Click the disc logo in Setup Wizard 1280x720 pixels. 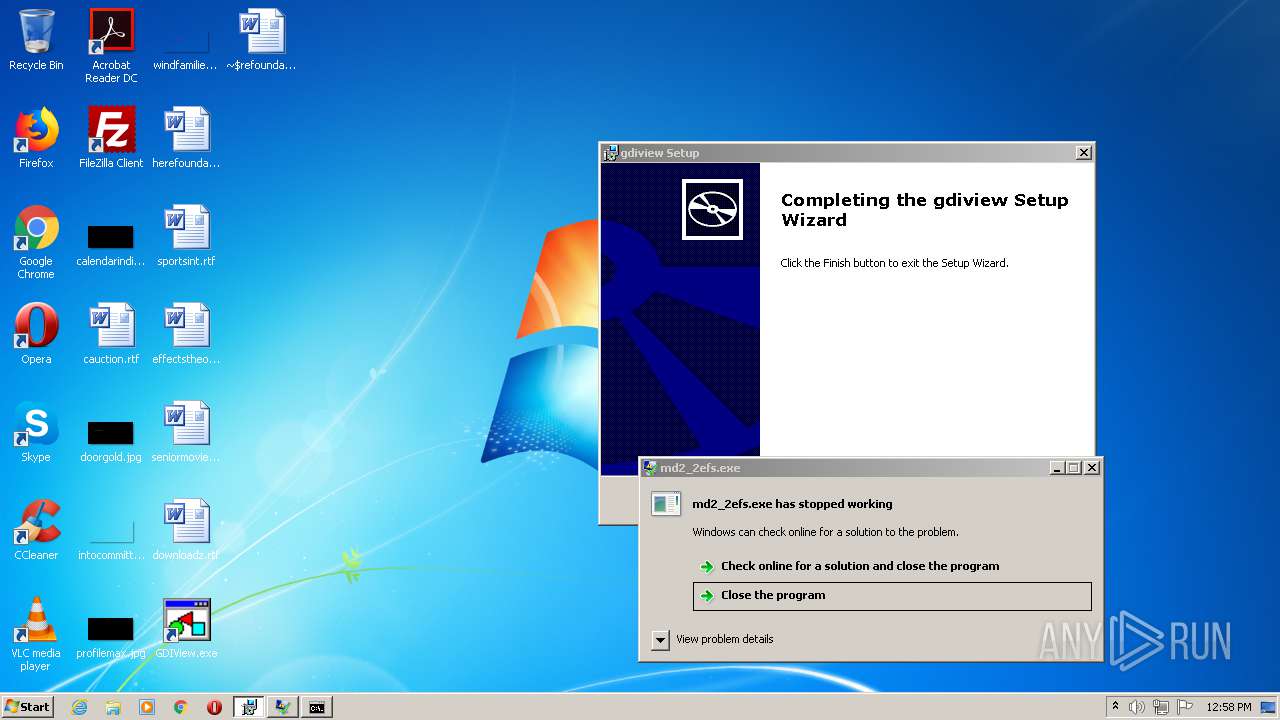(x=712, y=209)
